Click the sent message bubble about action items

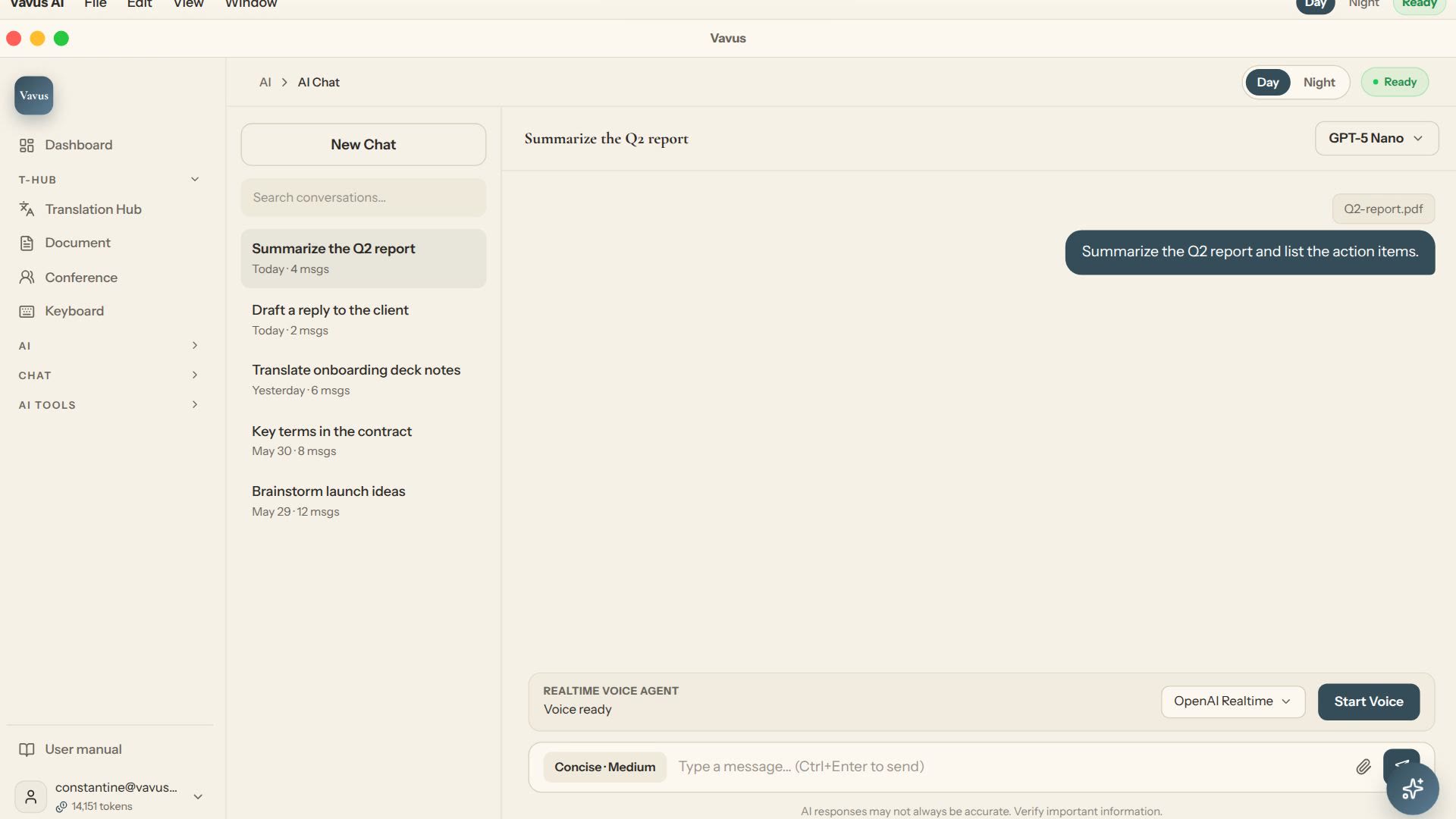tap(1250, 253)
